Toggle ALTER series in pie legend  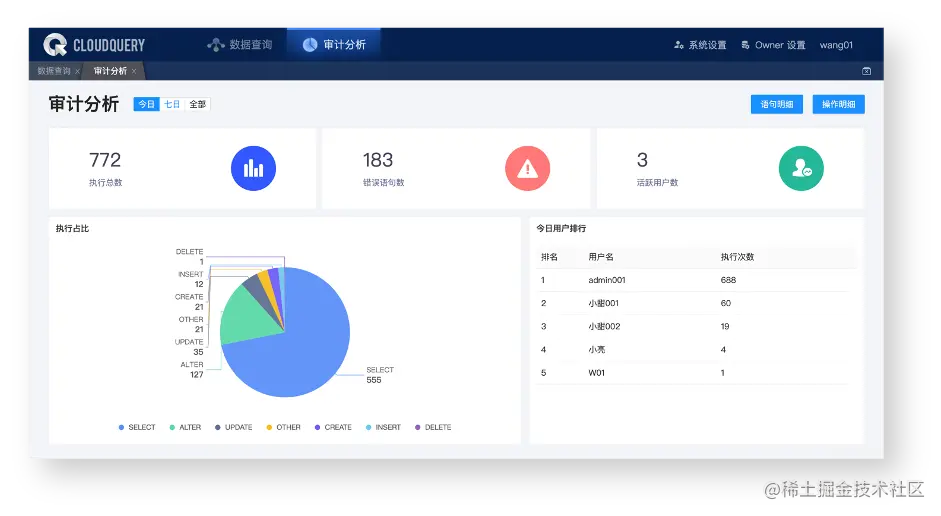185,427
